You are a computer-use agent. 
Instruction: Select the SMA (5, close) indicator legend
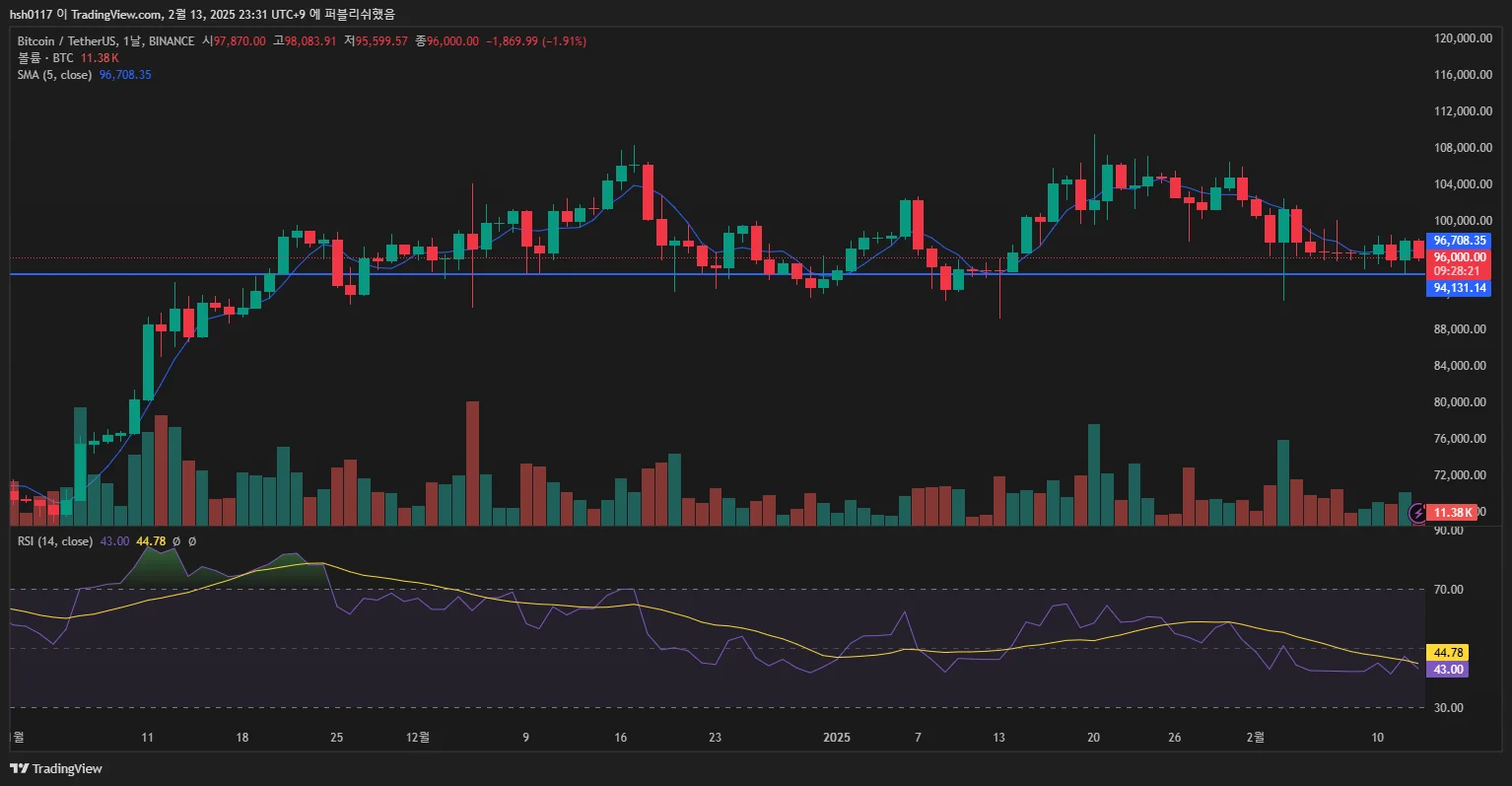click(54, 75)
